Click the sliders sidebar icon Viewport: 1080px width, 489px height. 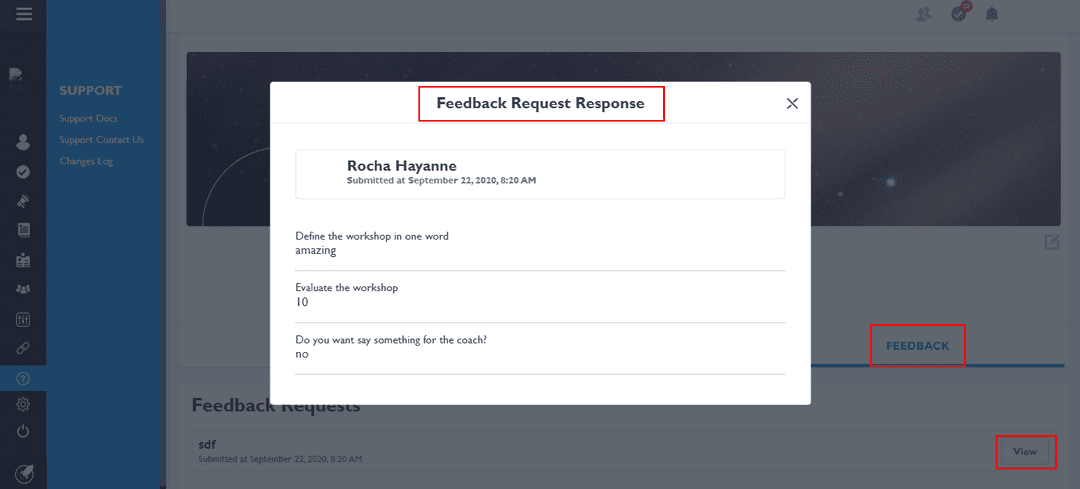pyautogui.click(x=23, y=320)
